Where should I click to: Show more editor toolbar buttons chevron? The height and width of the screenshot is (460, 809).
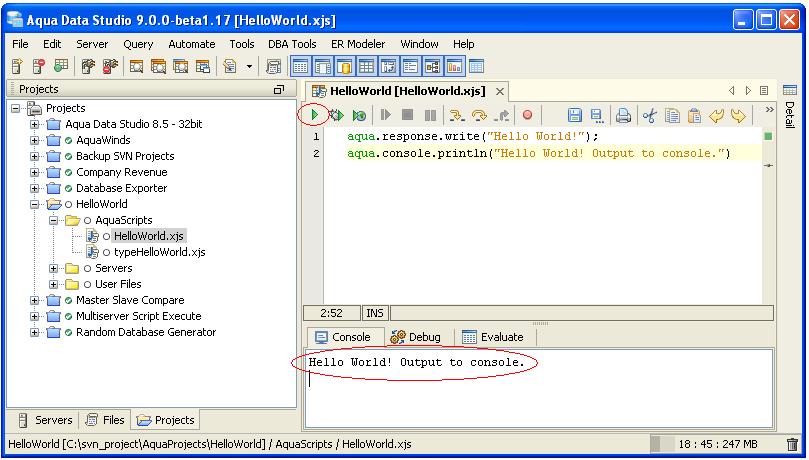coord(769,109)
